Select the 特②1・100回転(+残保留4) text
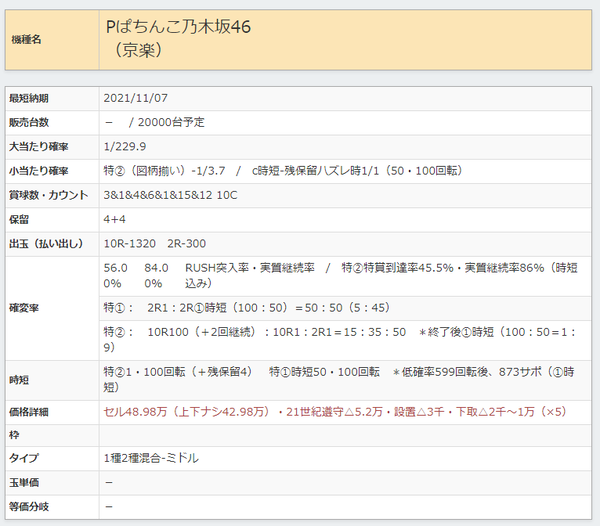The height and width of the screenshot is (526, 600). 178,372
